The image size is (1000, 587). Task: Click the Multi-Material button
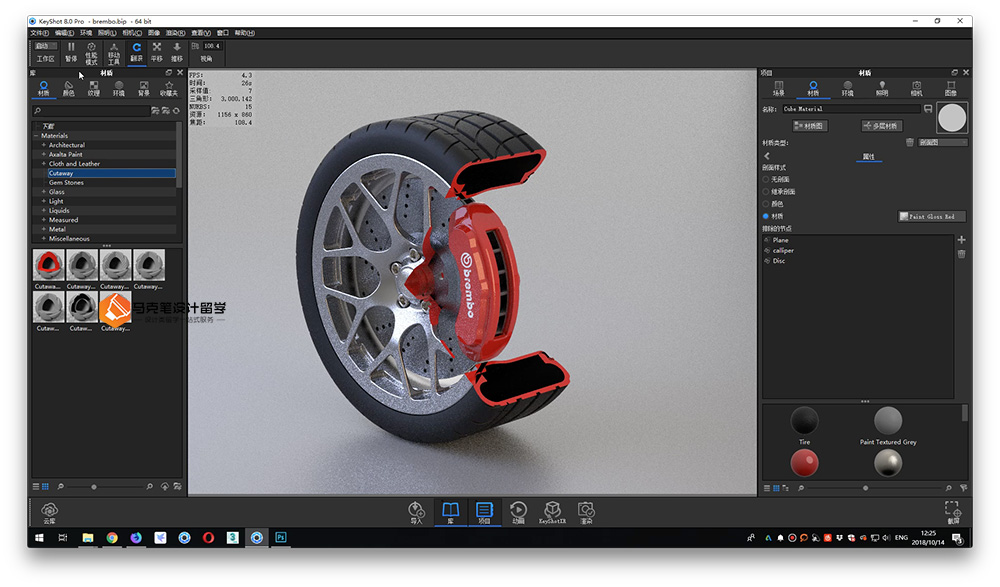[x=881, y=126]
